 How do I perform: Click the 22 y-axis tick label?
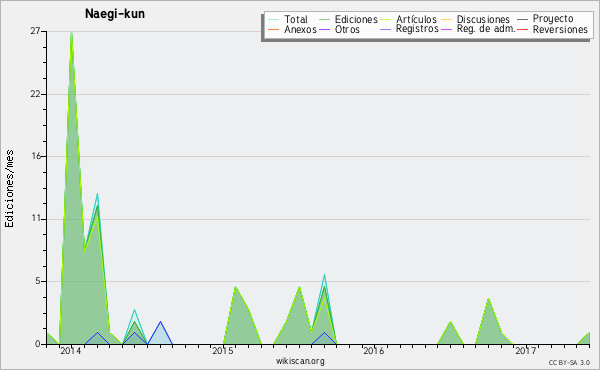click(x=36, y=94)
